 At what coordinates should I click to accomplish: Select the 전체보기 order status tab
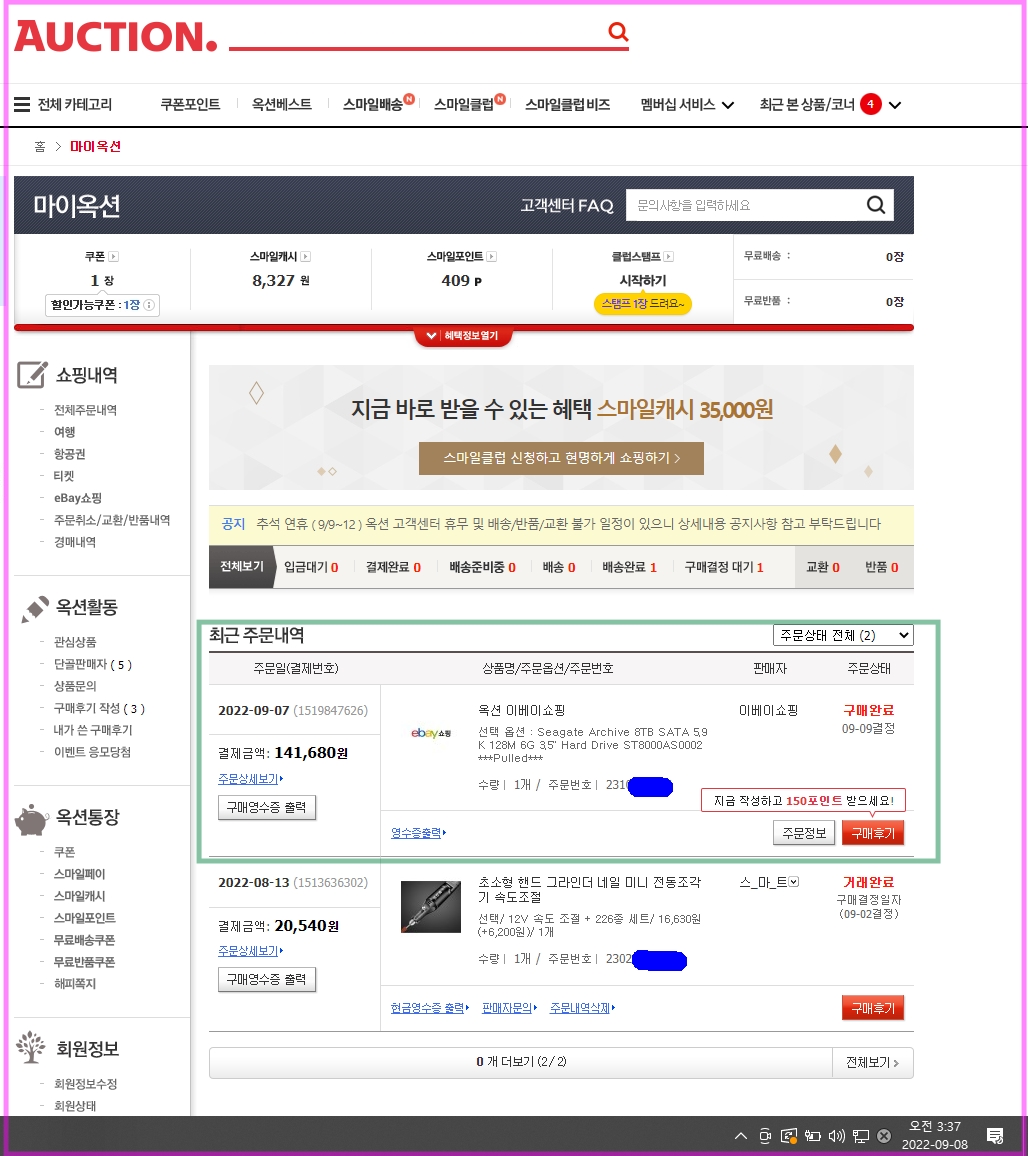tap(241, 566)
